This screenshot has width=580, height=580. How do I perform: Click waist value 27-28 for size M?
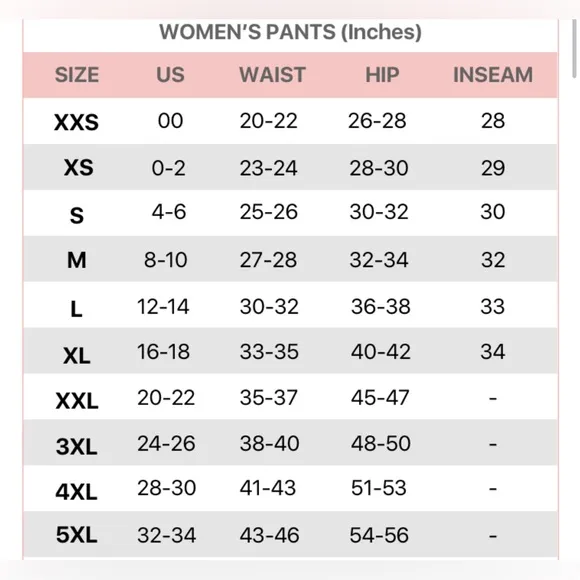pos(268,260)
